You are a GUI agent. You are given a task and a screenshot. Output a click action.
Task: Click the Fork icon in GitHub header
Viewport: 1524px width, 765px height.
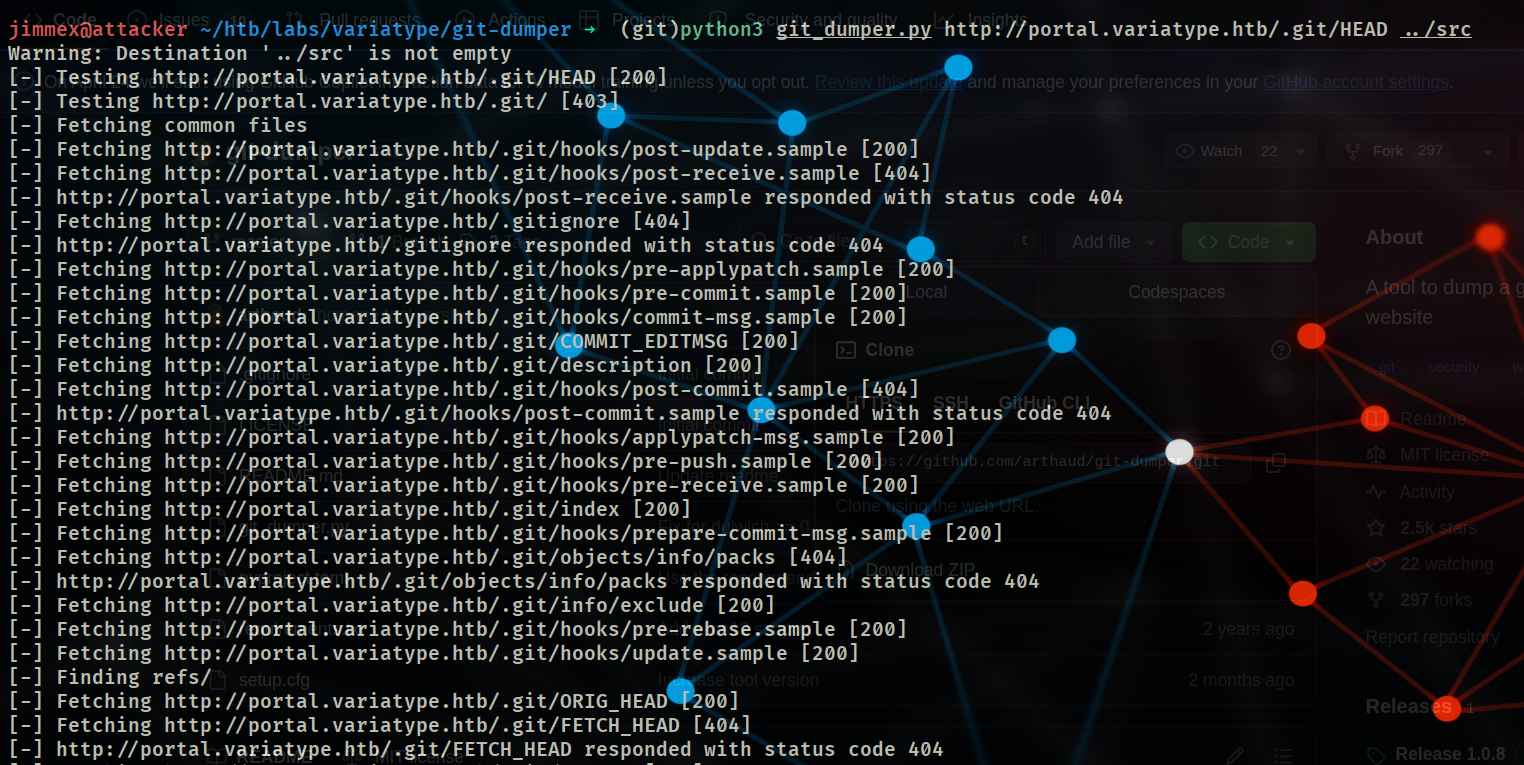click(1353, 151)
